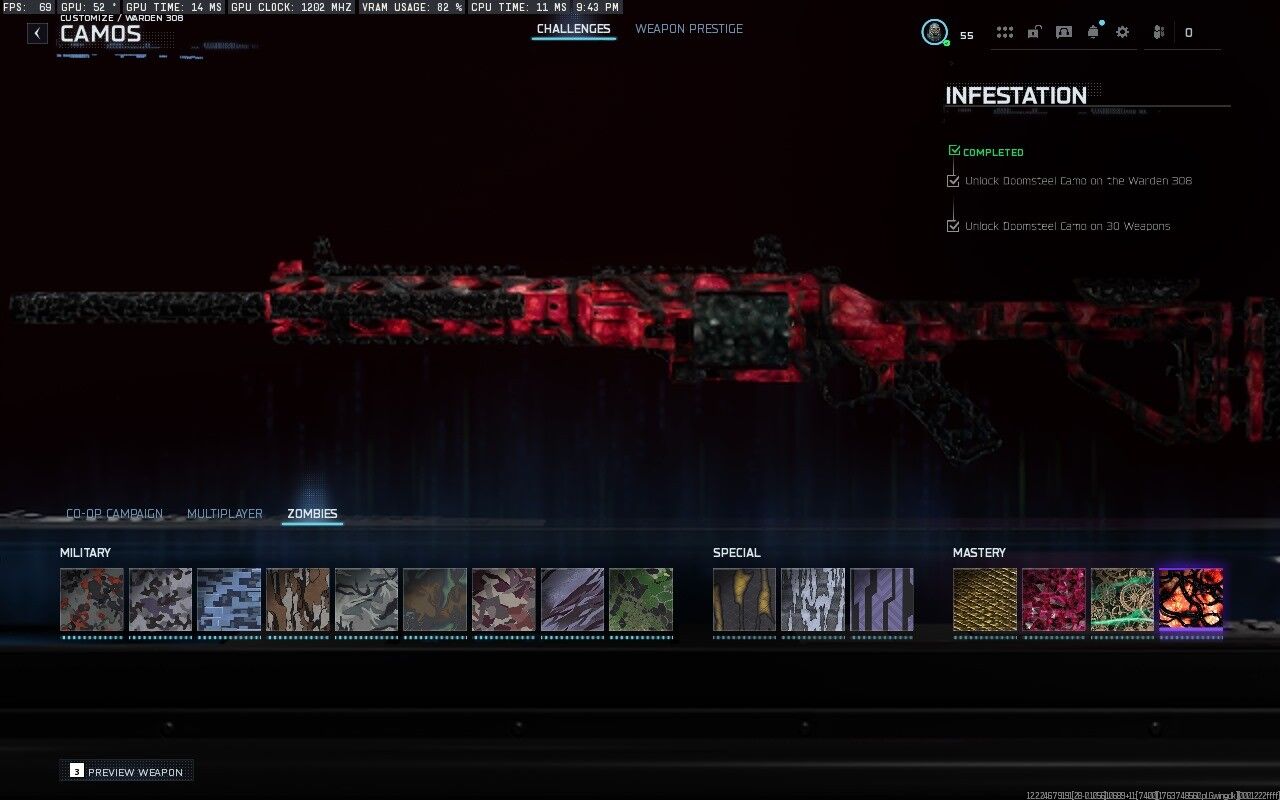Switch to the Challenges tab
The width and height of the screenshot is (1280, 800).
pyautogui.click(x=573, y=29)
